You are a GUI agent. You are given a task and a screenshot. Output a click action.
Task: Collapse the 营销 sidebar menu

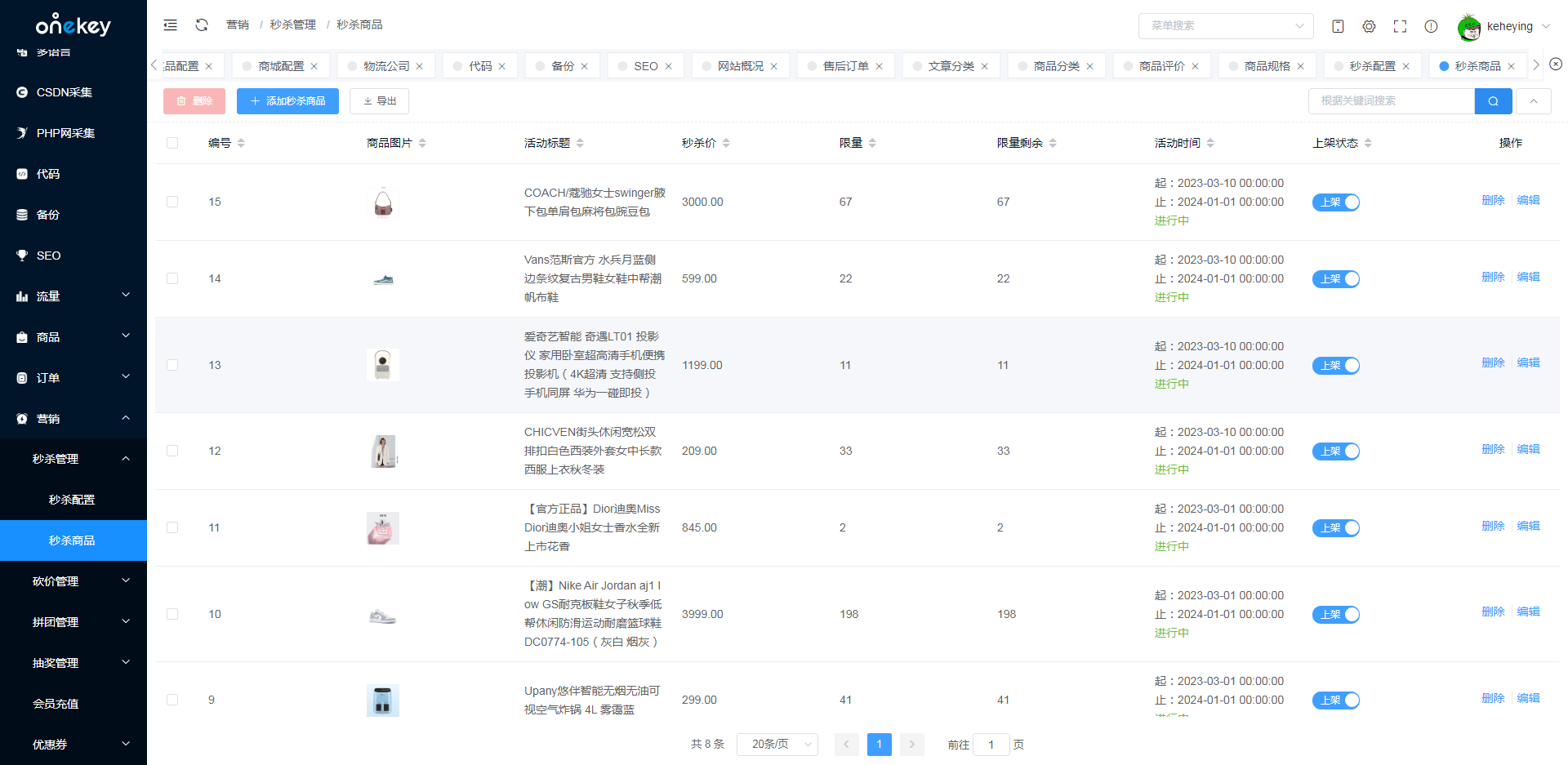(73, 418)
